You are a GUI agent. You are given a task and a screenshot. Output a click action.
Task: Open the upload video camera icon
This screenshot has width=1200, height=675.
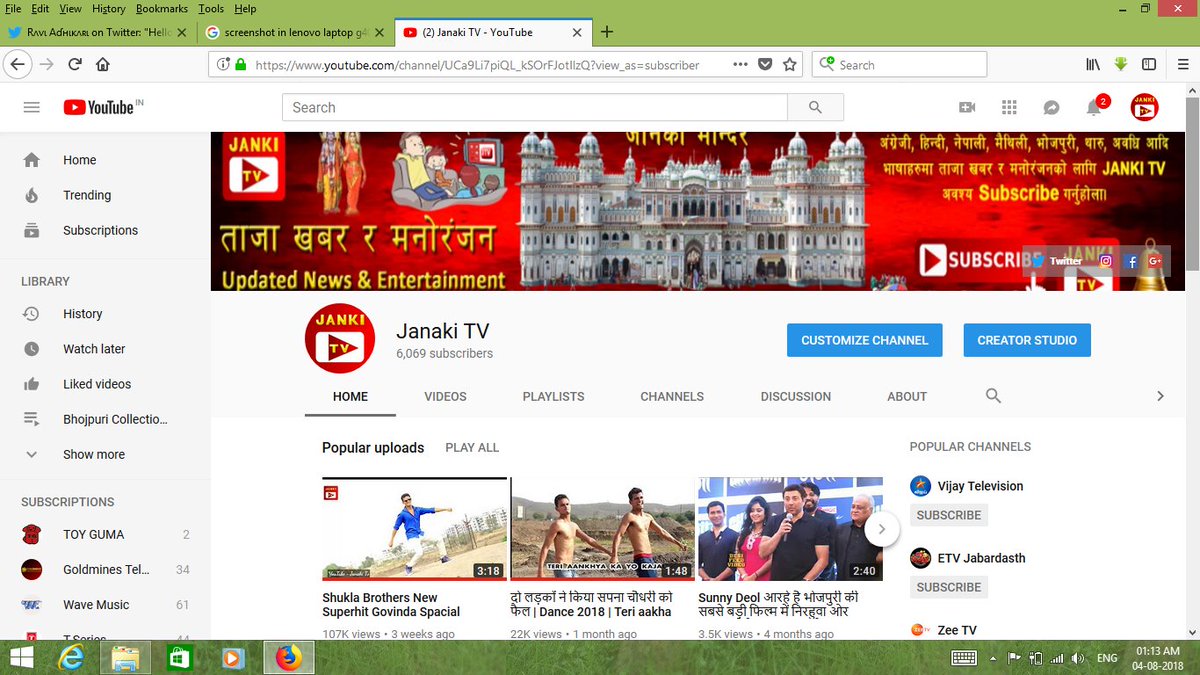click(967, 107)
